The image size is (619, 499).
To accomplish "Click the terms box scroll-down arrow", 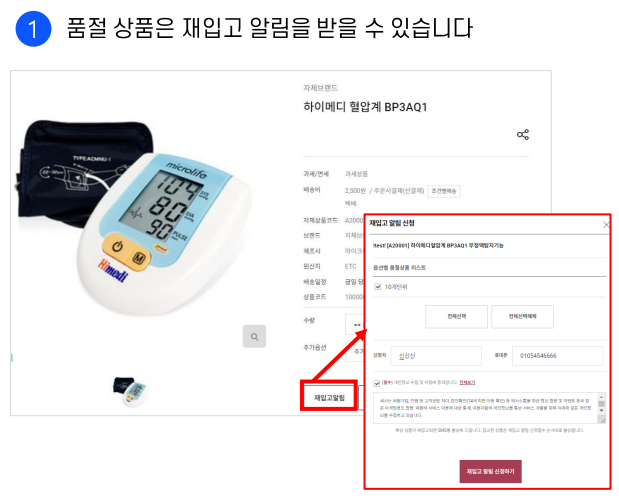I will coord(601,411).
